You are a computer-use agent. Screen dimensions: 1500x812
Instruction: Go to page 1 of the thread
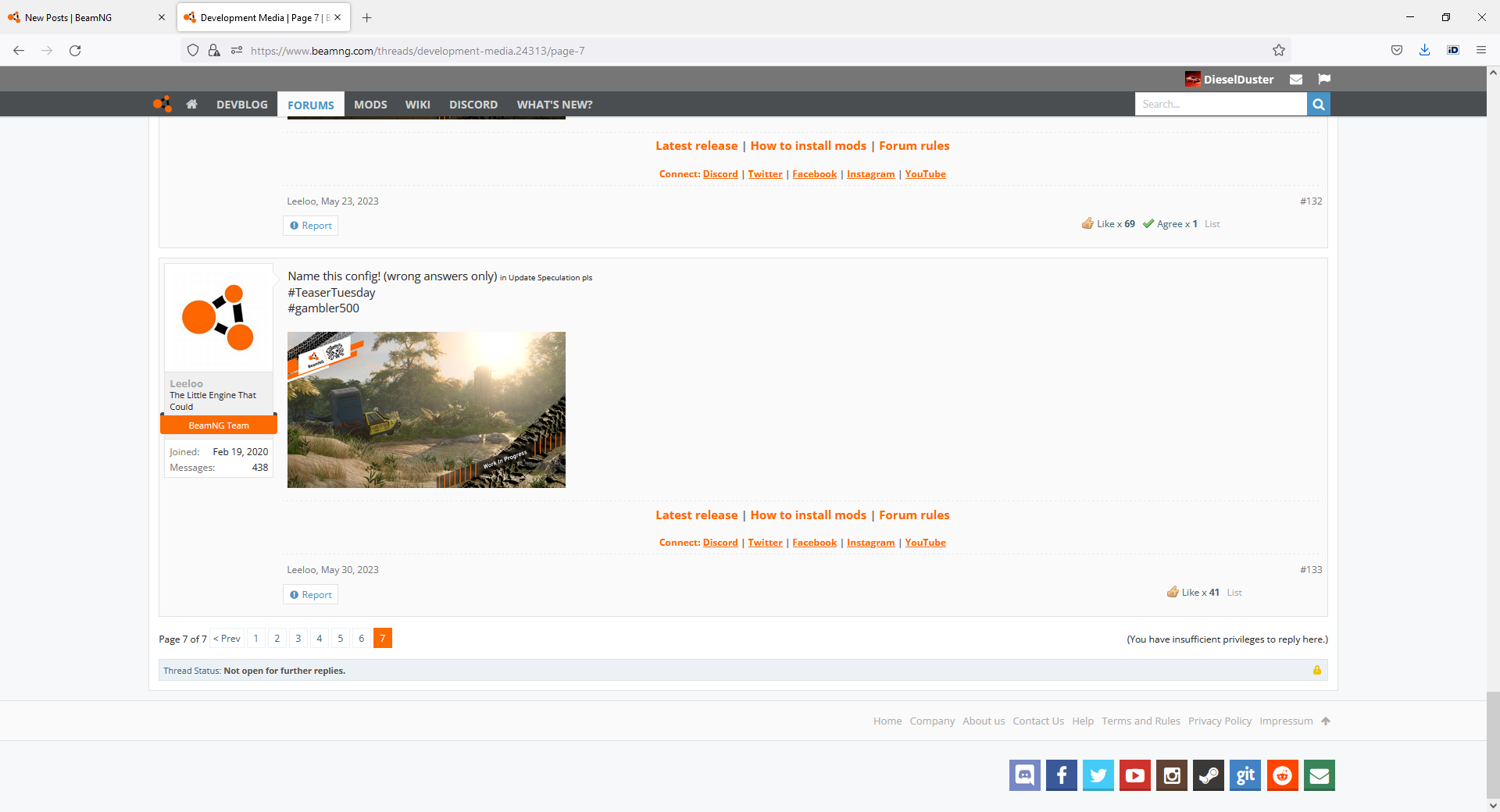click(x=255, y=638)
